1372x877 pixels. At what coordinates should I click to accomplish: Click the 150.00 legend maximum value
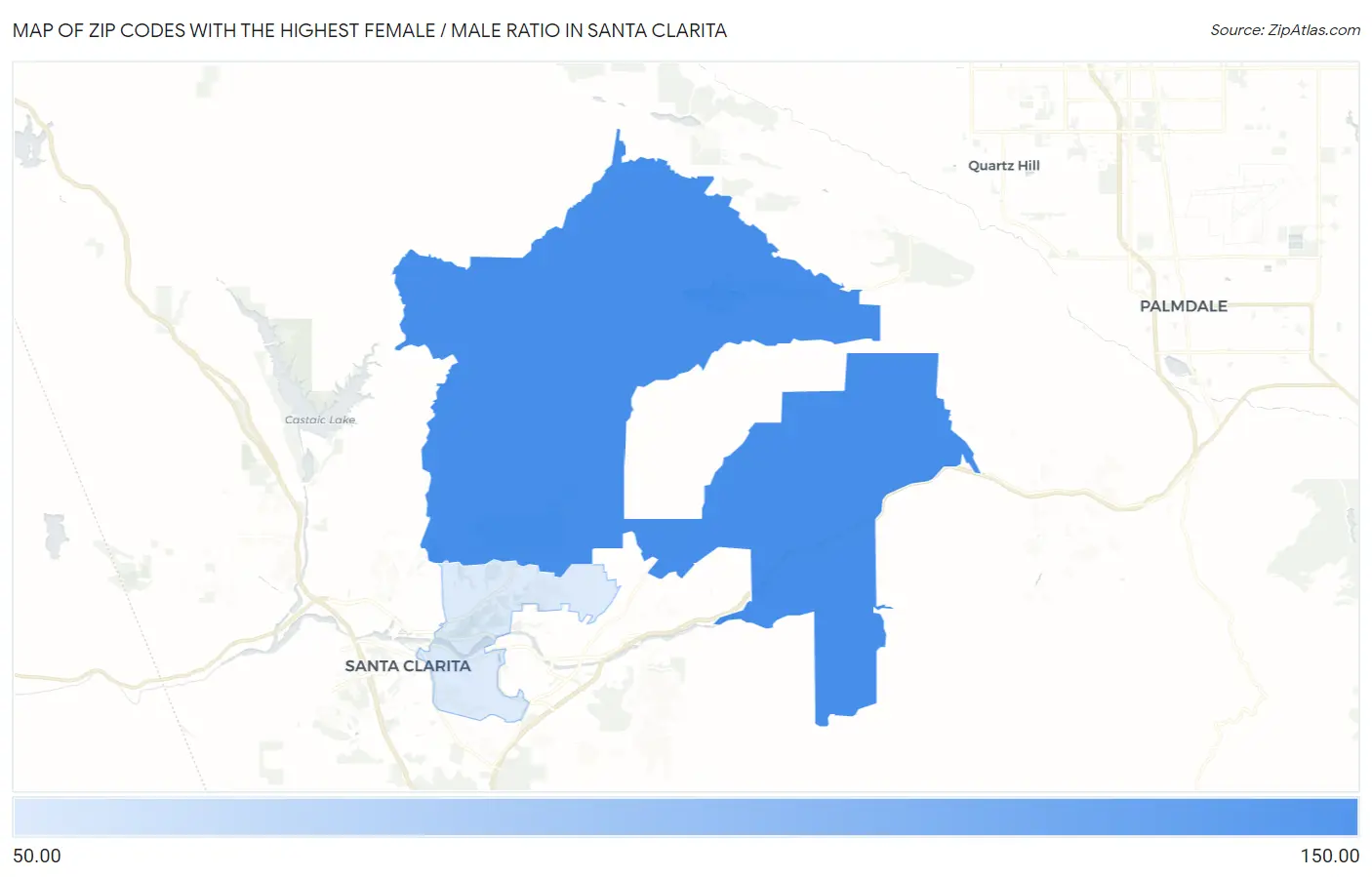coord(1329,857)
